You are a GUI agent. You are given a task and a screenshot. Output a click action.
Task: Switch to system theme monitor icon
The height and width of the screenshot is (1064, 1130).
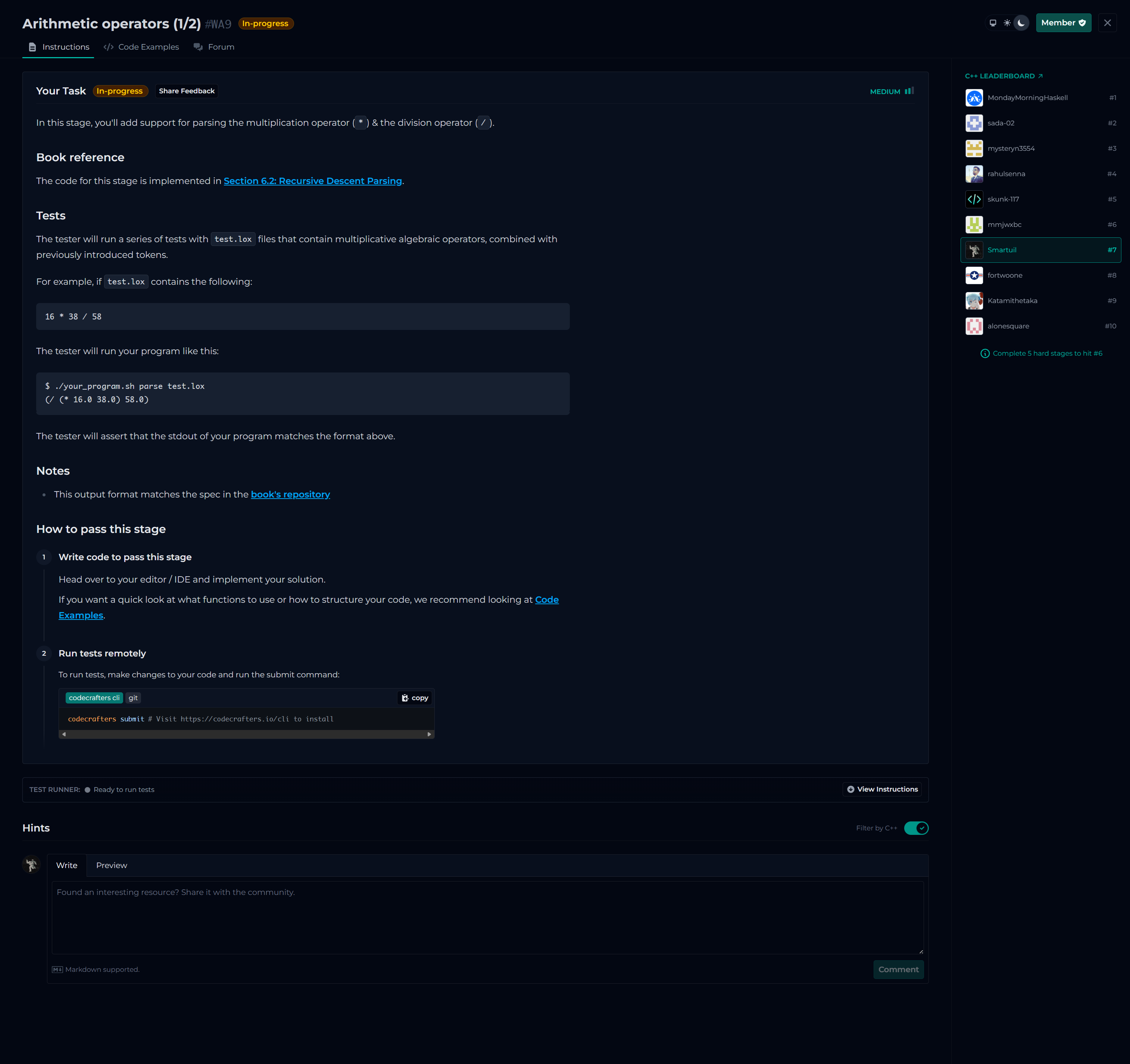click(x=992, y=23)
